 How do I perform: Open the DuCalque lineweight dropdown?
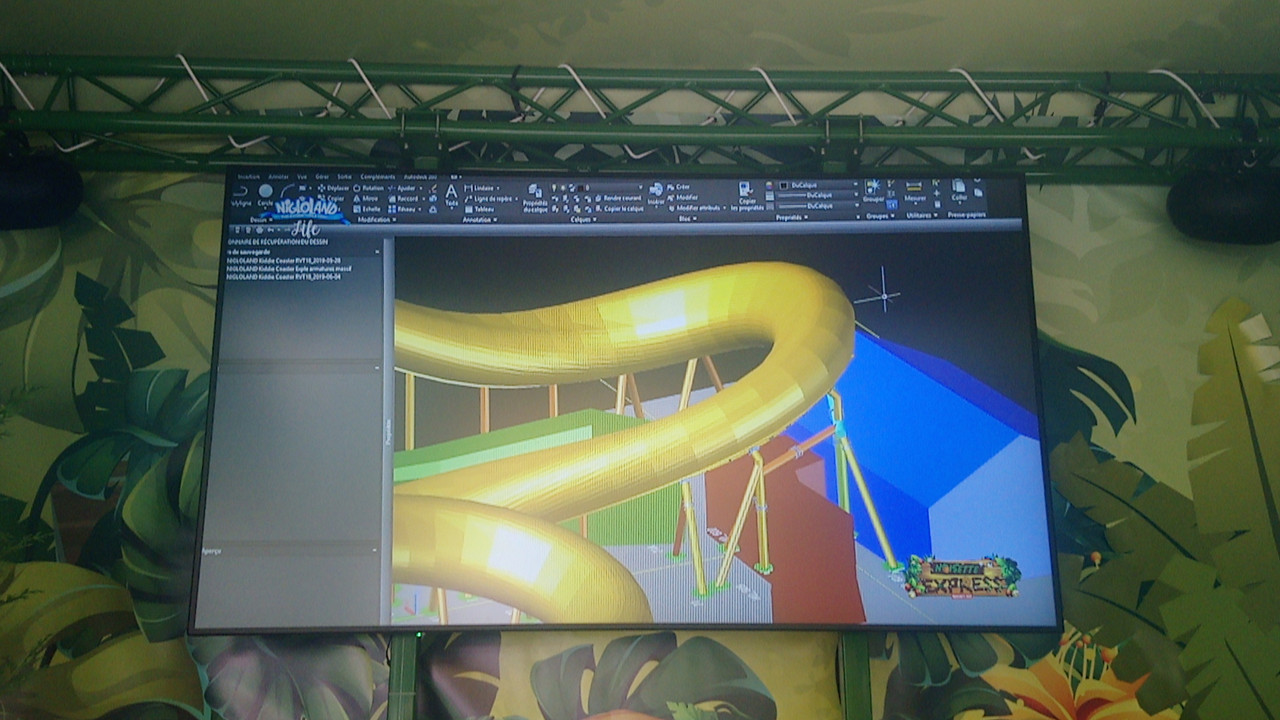[856, 194]
